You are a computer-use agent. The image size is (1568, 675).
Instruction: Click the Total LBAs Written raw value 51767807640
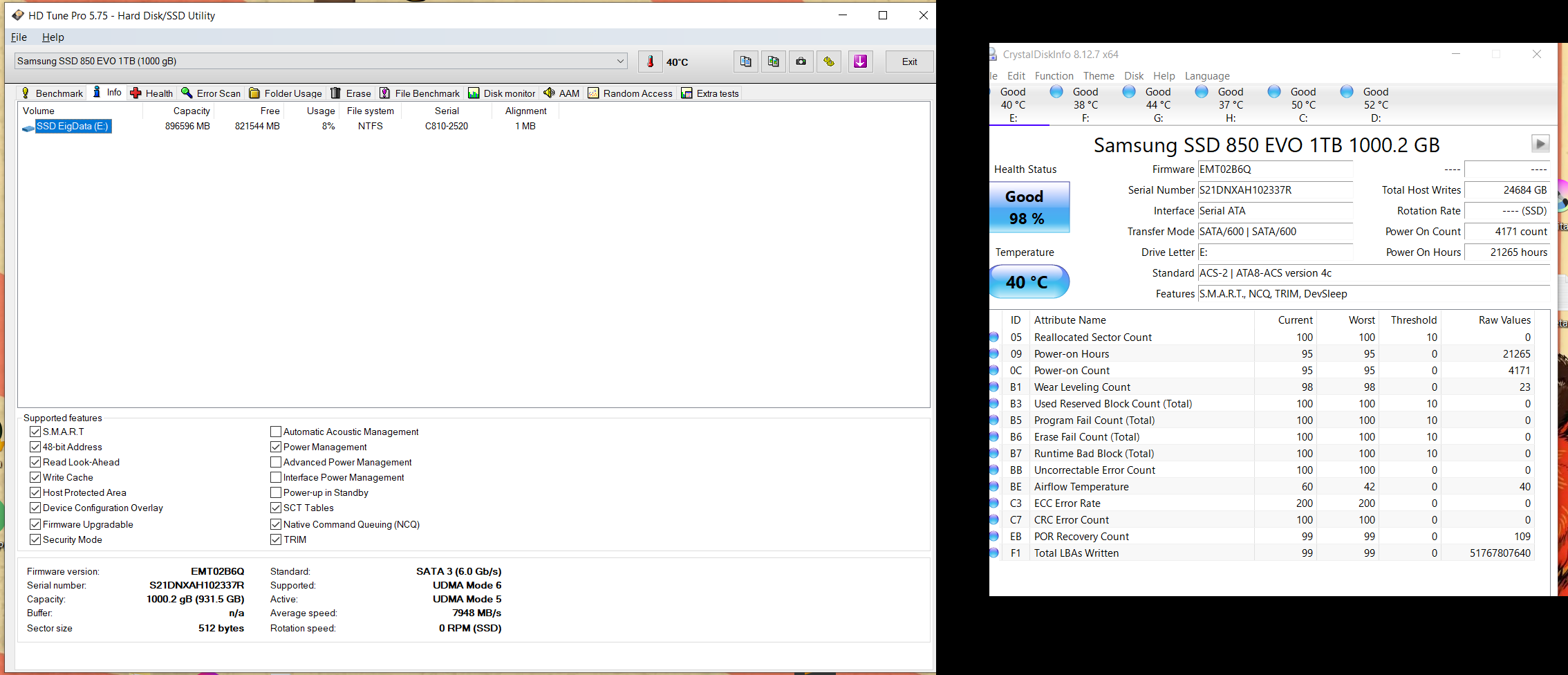[1500, 553]
